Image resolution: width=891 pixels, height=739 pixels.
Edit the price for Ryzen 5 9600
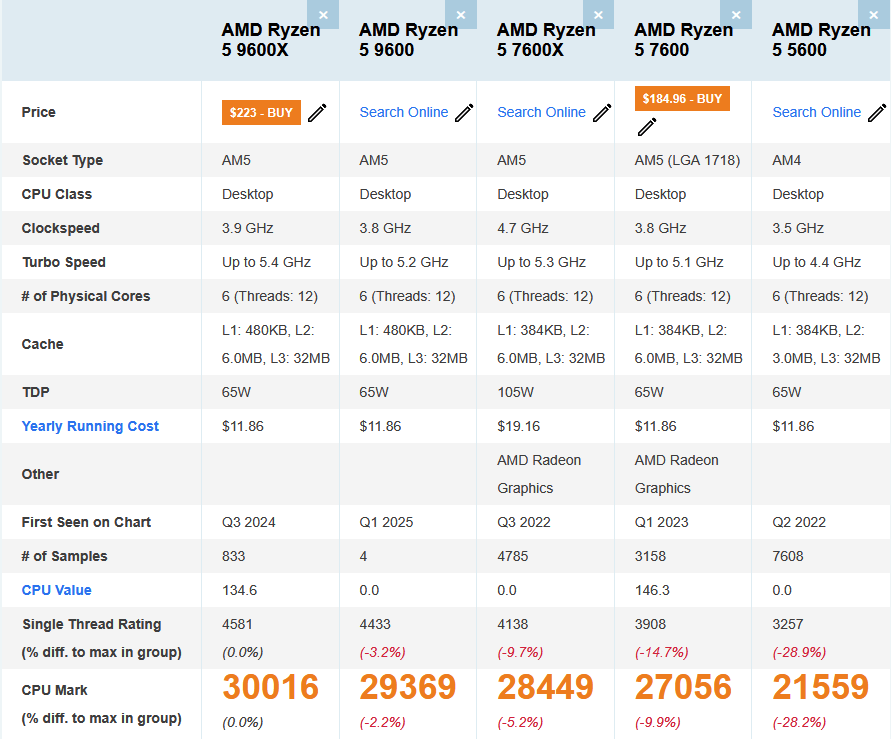click(x=462, y=112)
